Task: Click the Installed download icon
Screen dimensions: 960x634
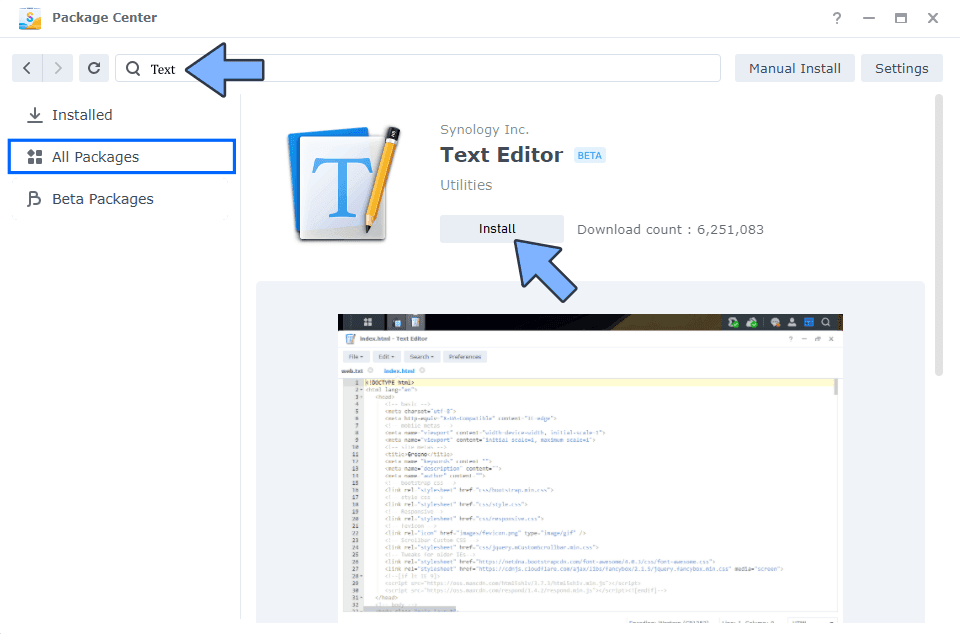Action: point(35,115)
